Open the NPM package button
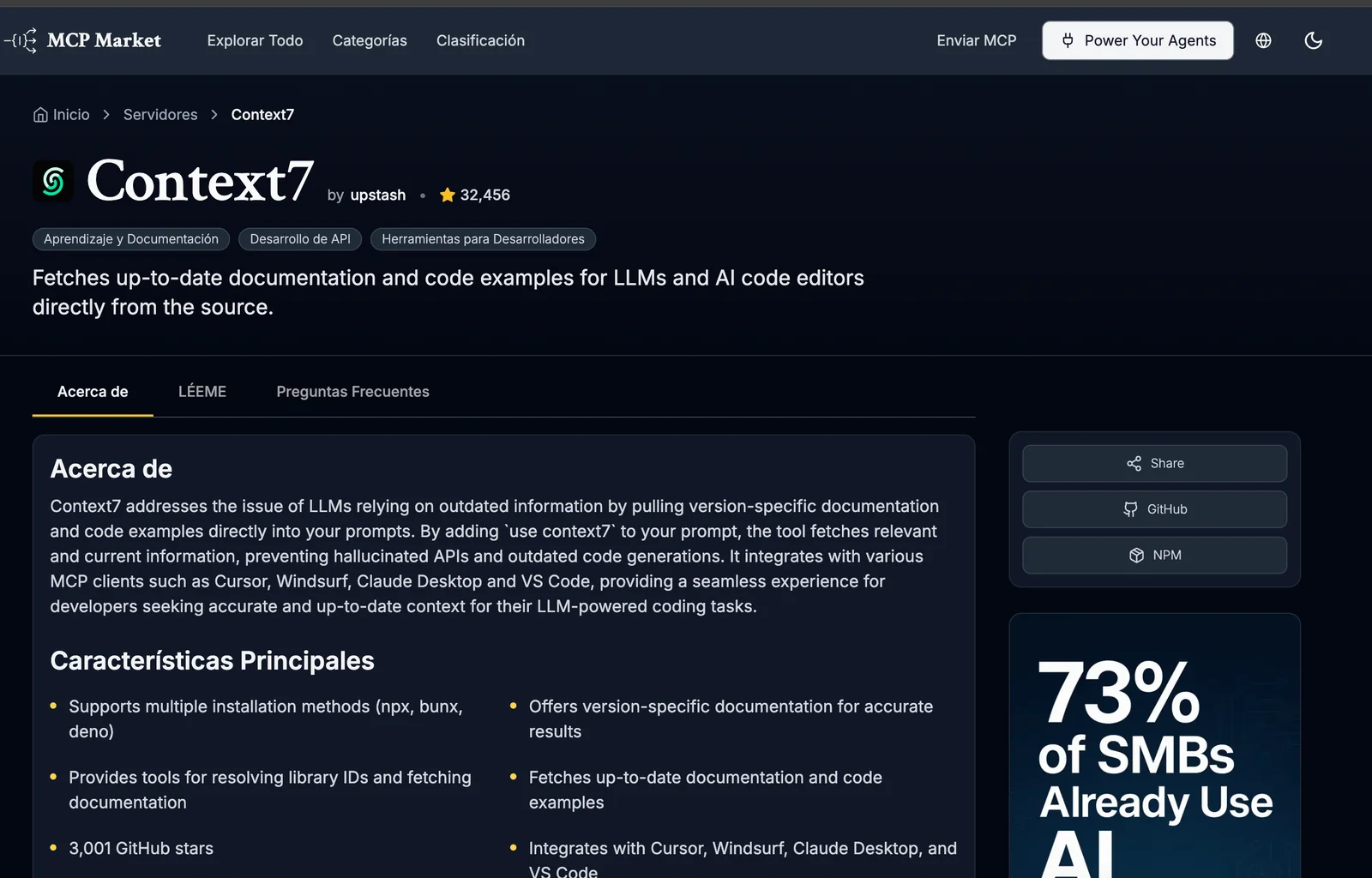 [x=1154, y=556]
